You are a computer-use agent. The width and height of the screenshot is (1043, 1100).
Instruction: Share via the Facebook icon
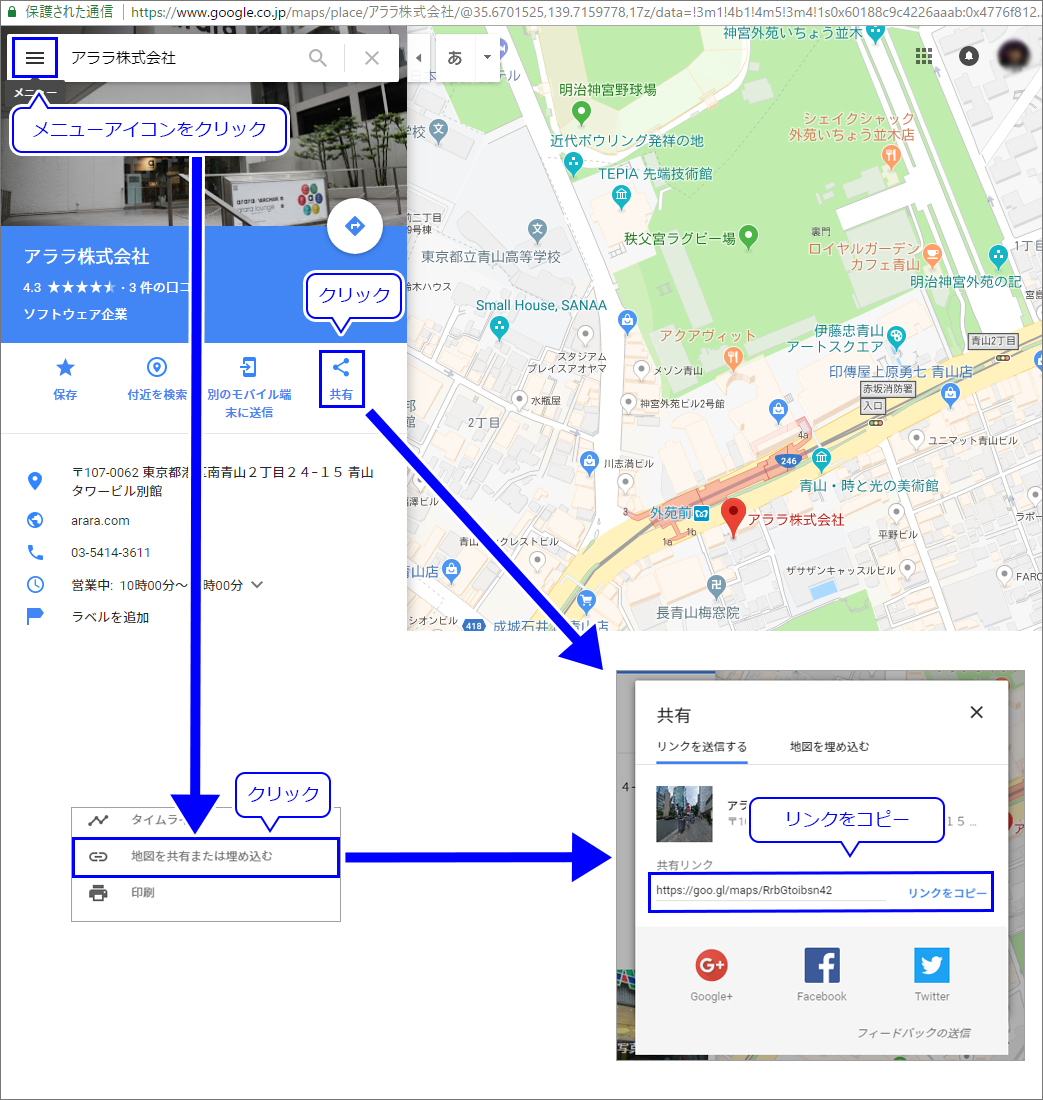(822, 965)
